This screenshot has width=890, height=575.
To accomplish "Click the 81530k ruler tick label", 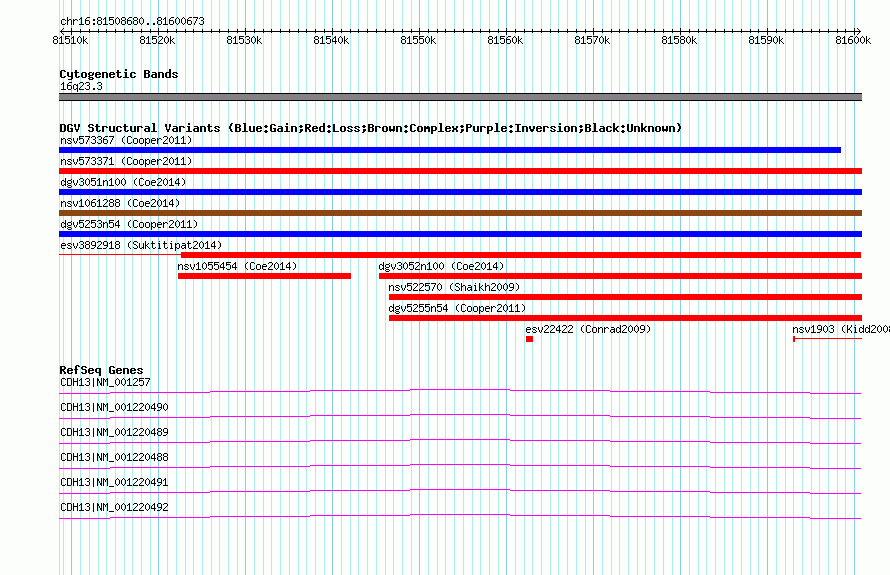I will (x=244, y=40).
